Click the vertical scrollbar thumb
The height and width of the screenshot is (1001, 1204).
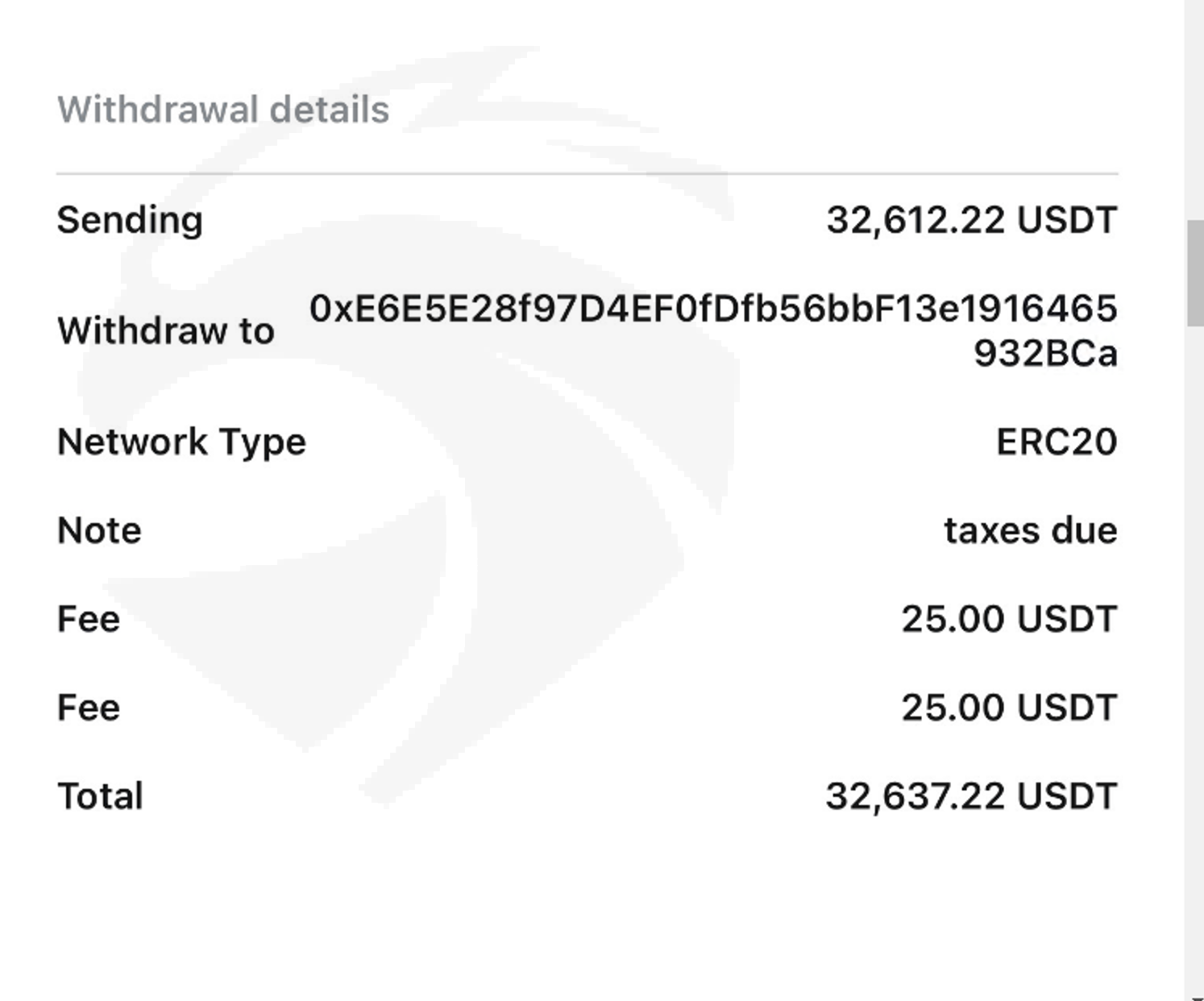(1194, 272)
